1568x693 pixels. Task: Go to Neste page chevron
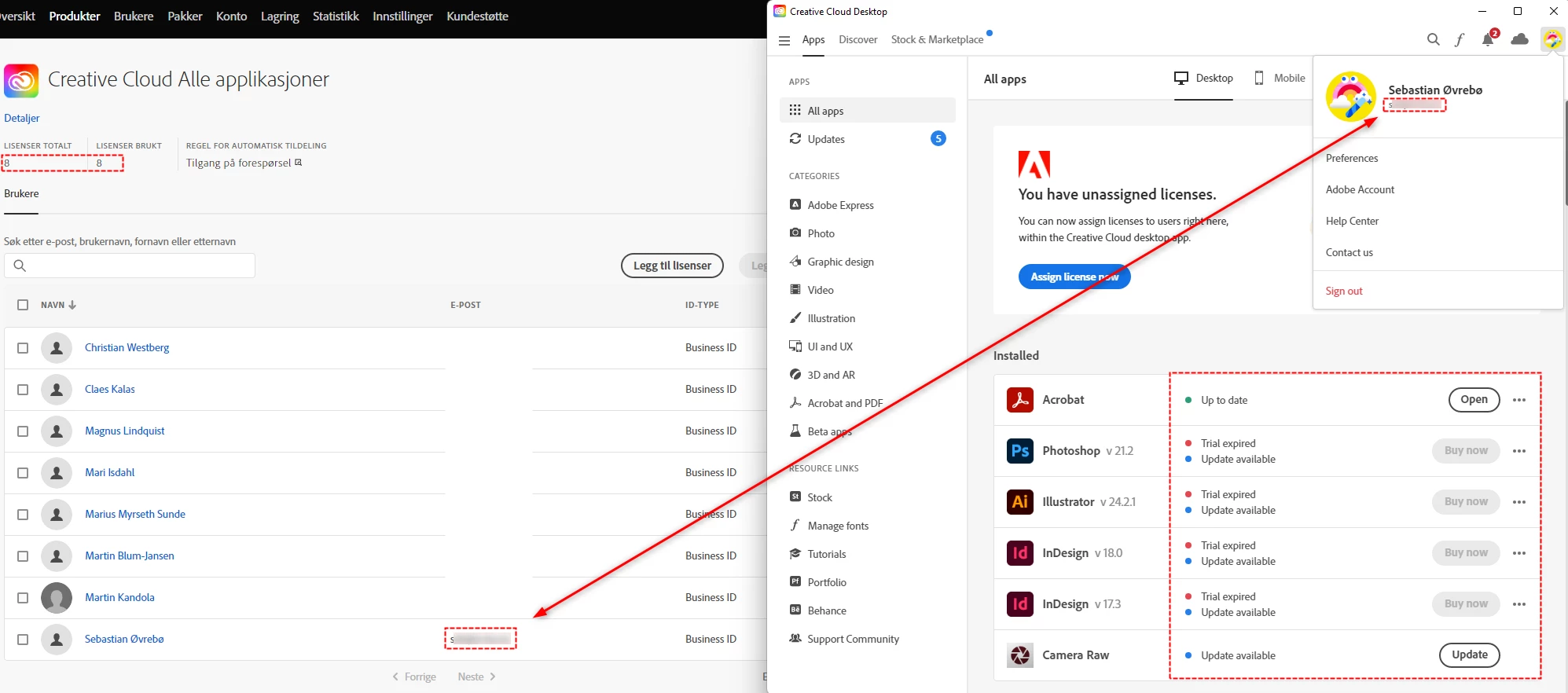click(x=493, y=676)
